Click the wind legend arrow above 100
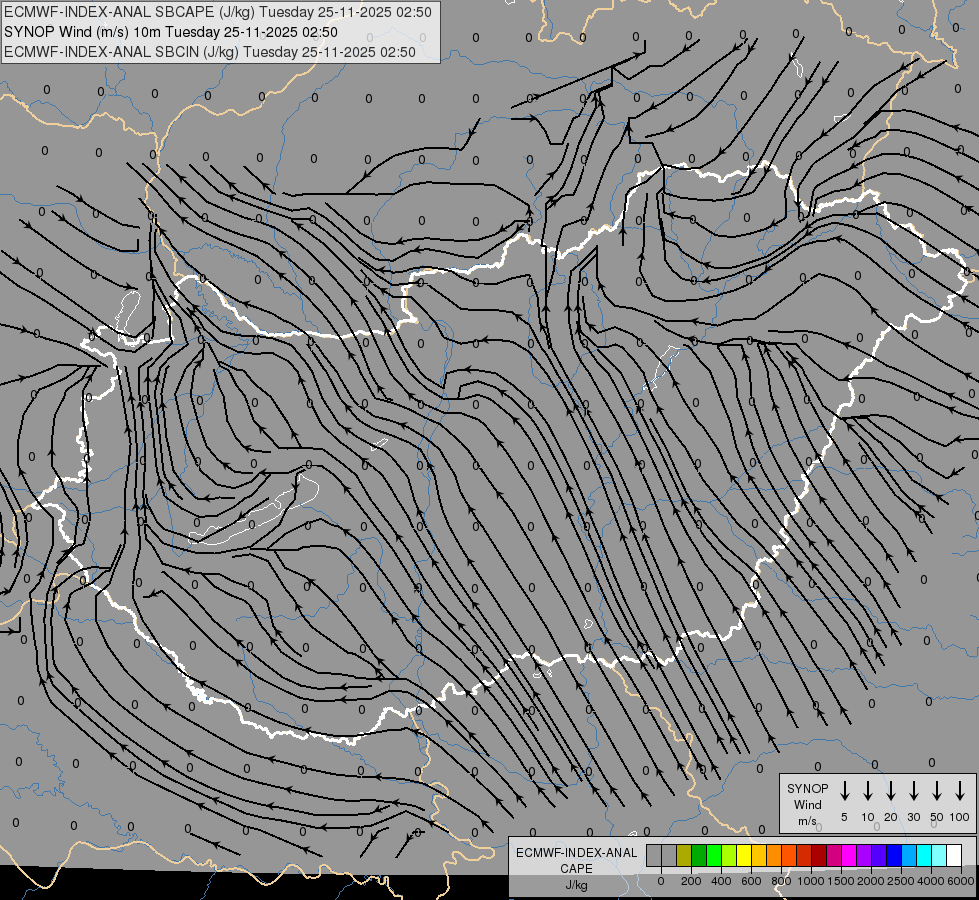Viewport: 979px width, 900px height. point(960,791)
